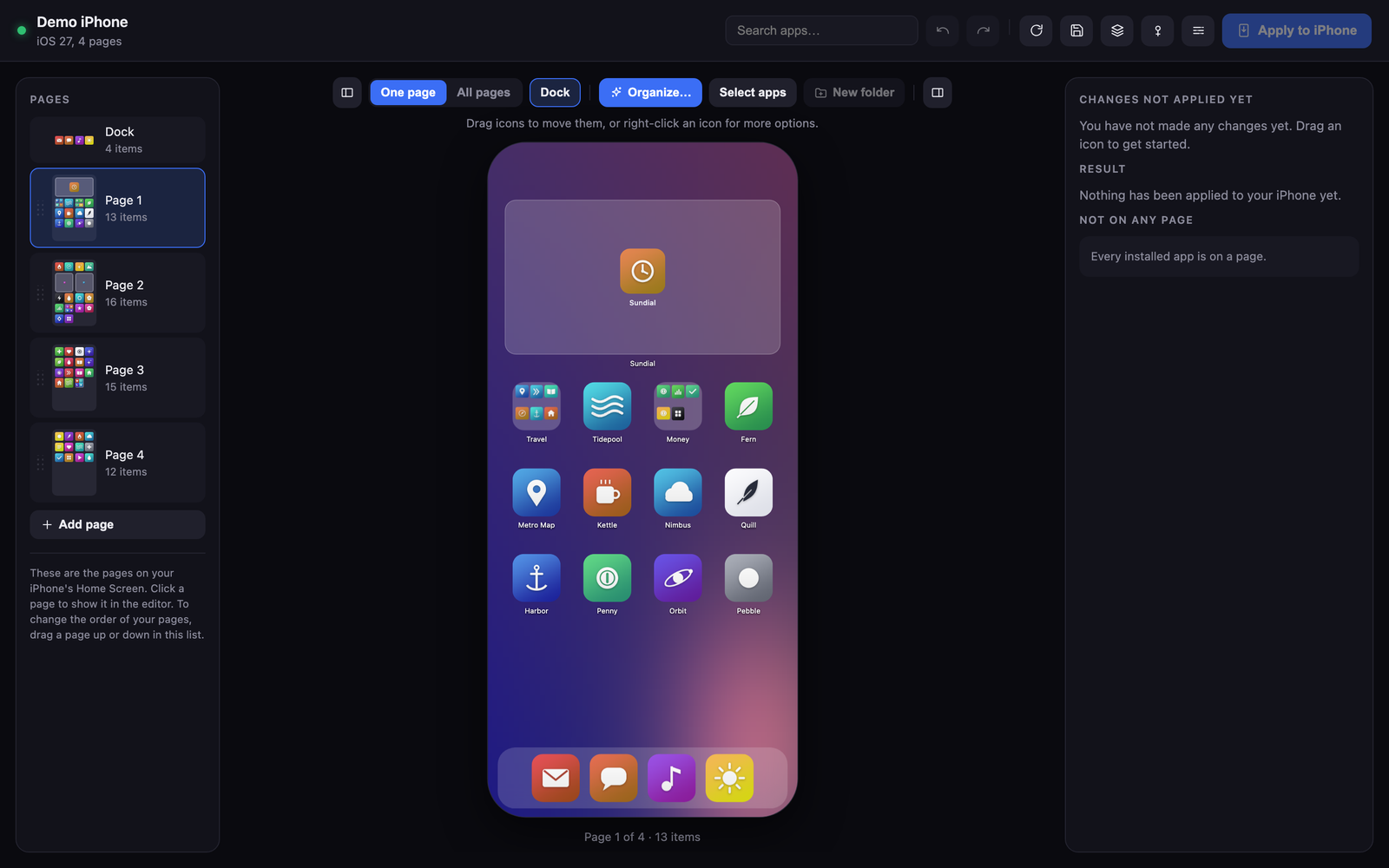1389x868 pixels.
Task: Click the Sundial clock app icon in the widget
Action: 642,271
